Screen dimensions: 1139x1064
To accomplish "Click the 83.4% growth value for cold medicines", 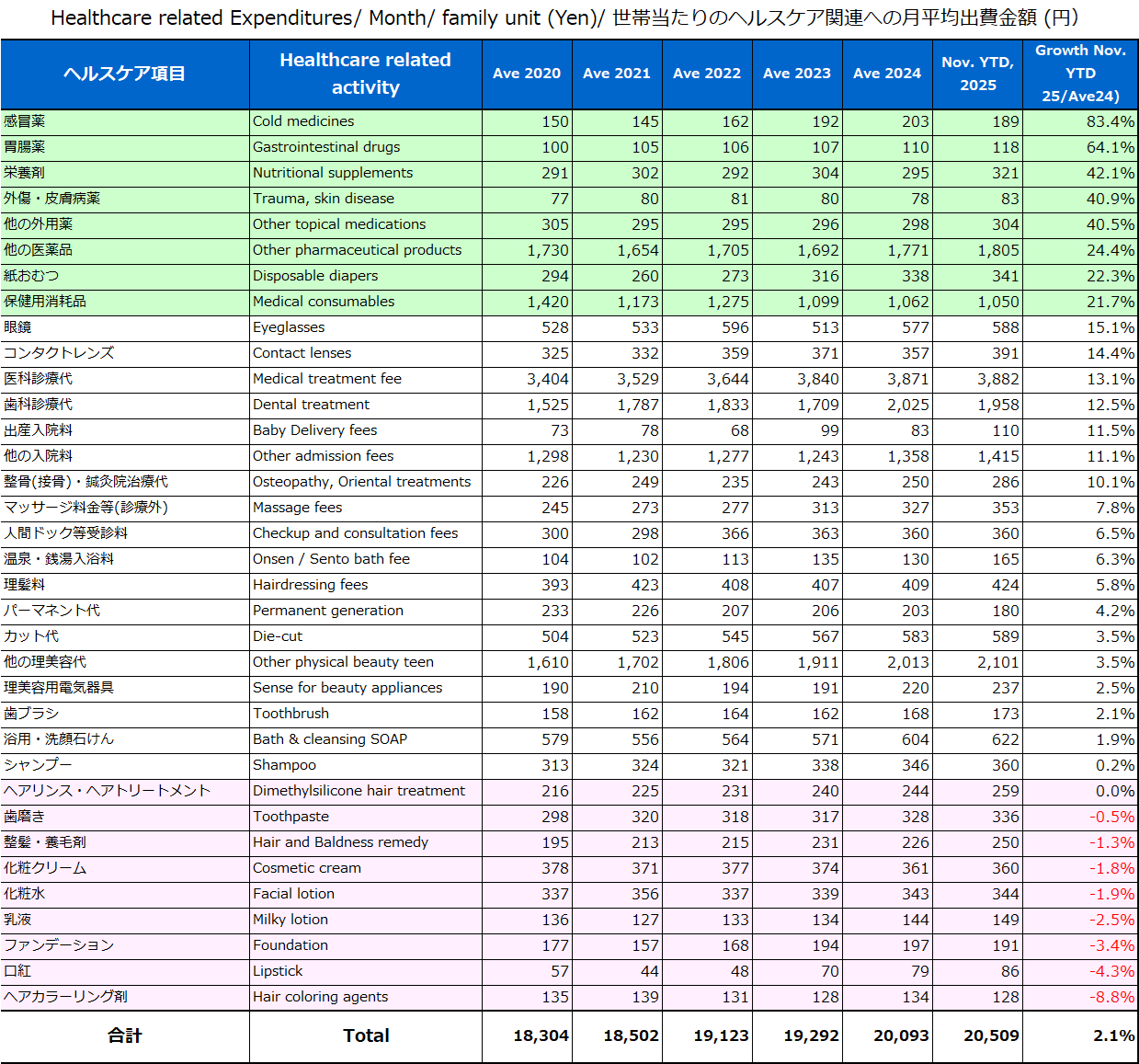I will tap(1110, 121).
